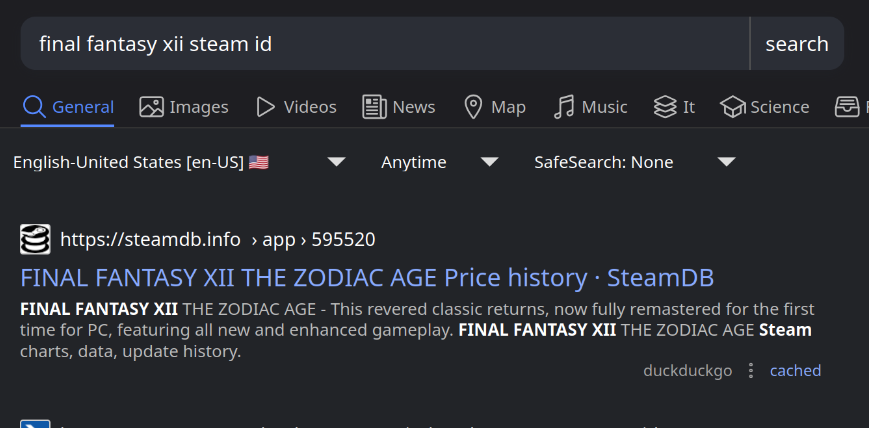Click the magnifying glass icon beside General
The width and height of the screenshot is (869, 428).
[35, 107]
